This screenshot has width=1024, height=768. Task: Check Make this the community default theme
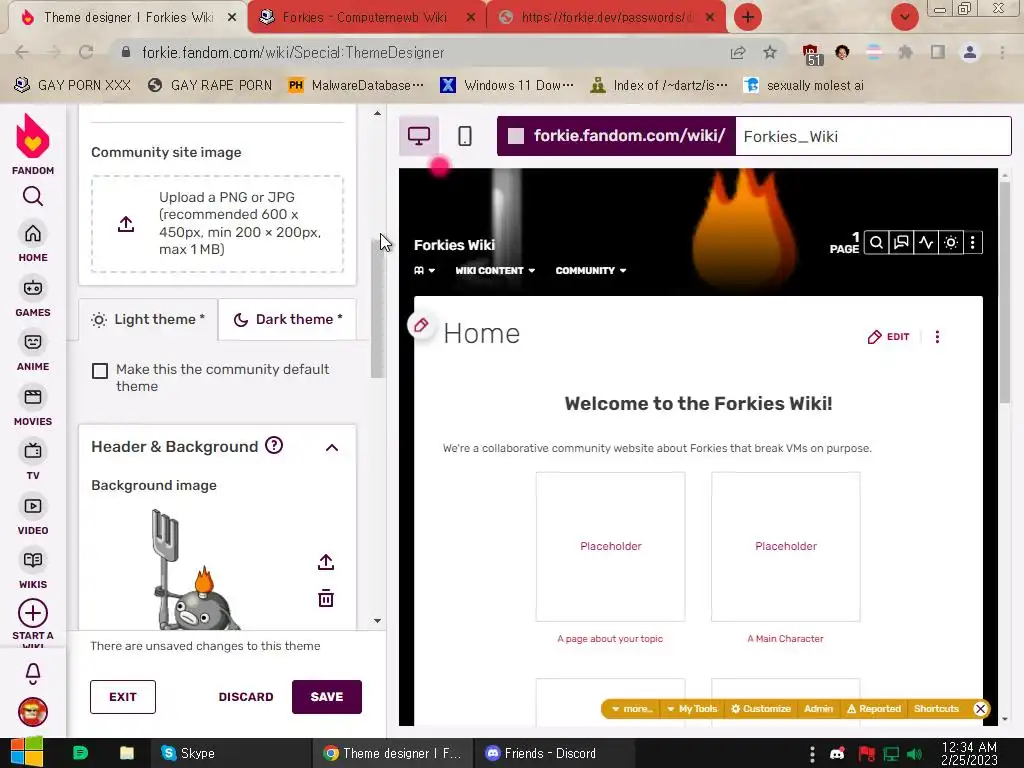[100, 371]
